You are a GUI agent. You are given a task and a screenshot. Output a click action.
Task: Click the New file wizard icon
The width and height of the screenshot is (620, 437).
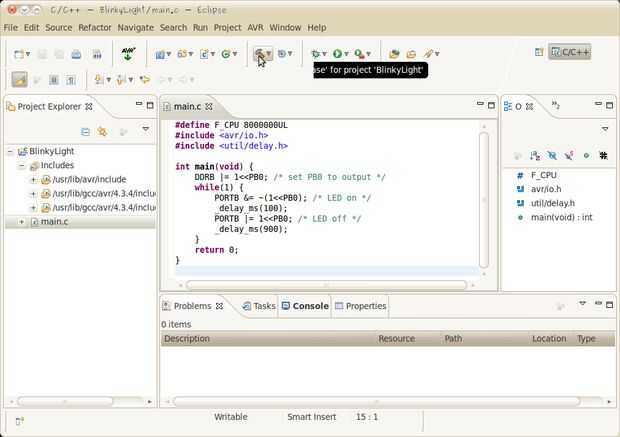click(x=20, y=53)
